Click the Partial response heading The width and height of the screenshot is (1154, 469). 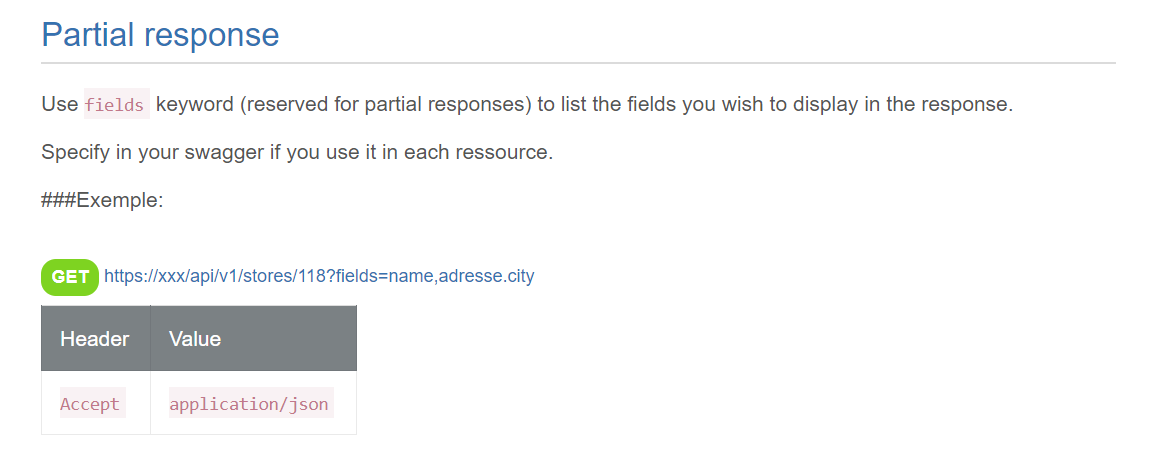pyautogui.click(x=160, y=35)
